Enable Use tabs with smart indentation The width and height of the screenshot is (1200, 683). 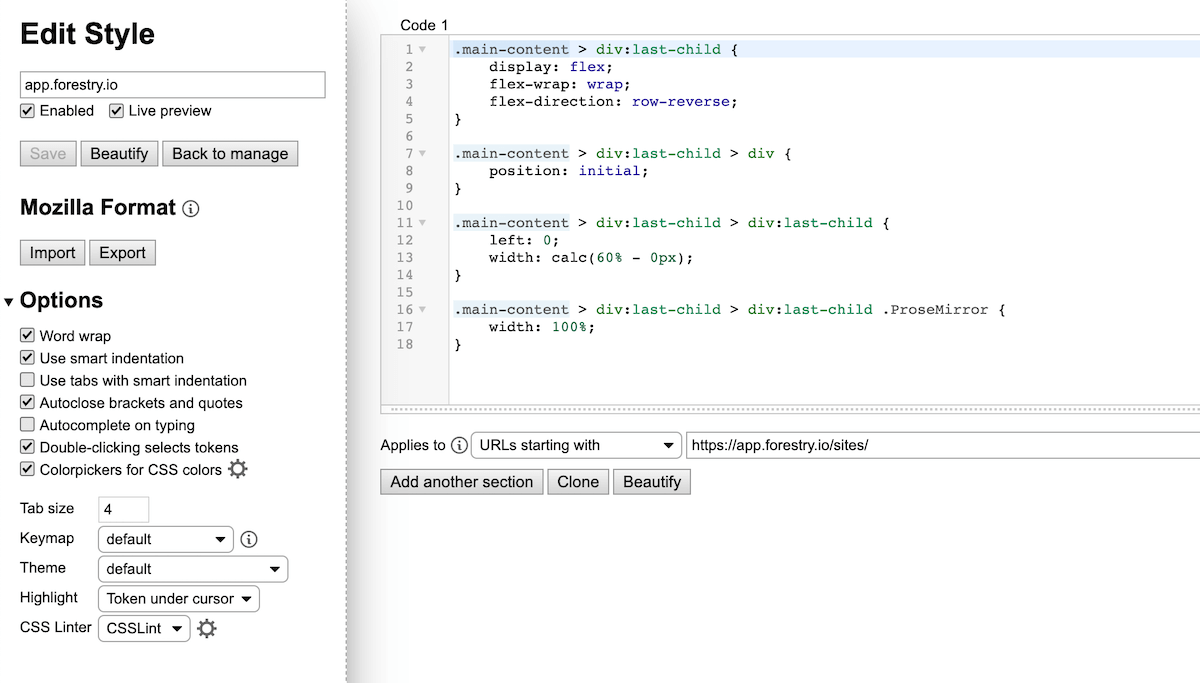coord(27,381)
